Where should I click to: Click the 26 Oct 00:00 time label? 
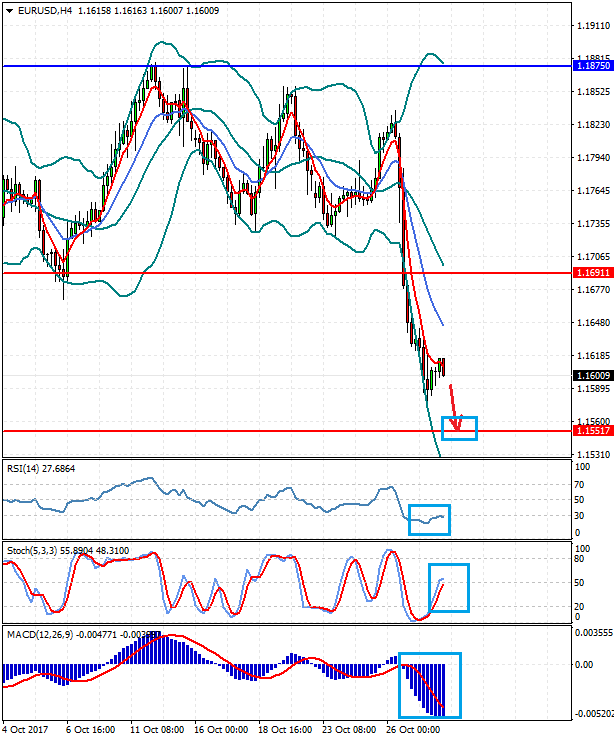coord(411,731)
